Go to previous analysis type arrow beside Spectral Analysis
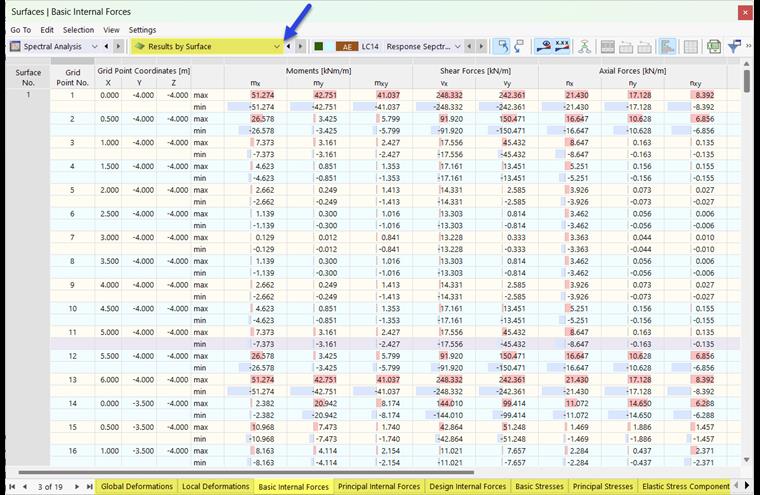Viewport: 760px width, 495px height. coord(106,47)
